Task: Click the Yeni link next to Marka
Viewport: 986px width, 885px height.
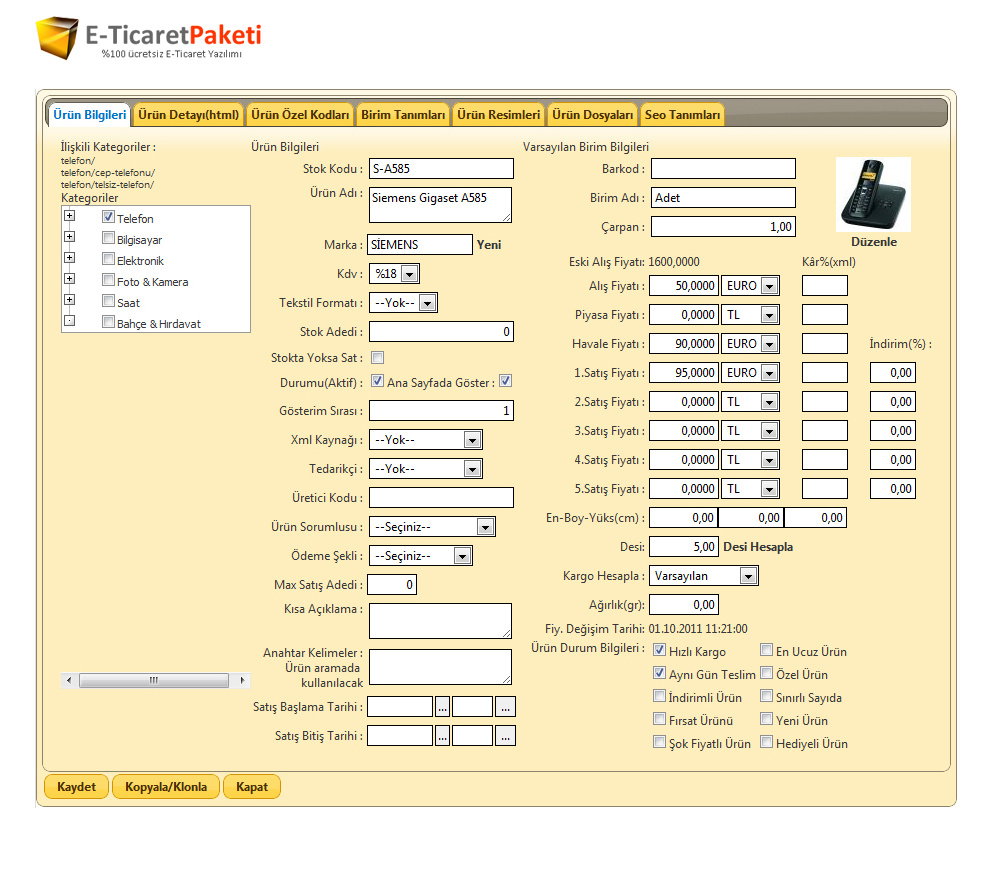Action: pyautogui.click(x=488, y=244)
